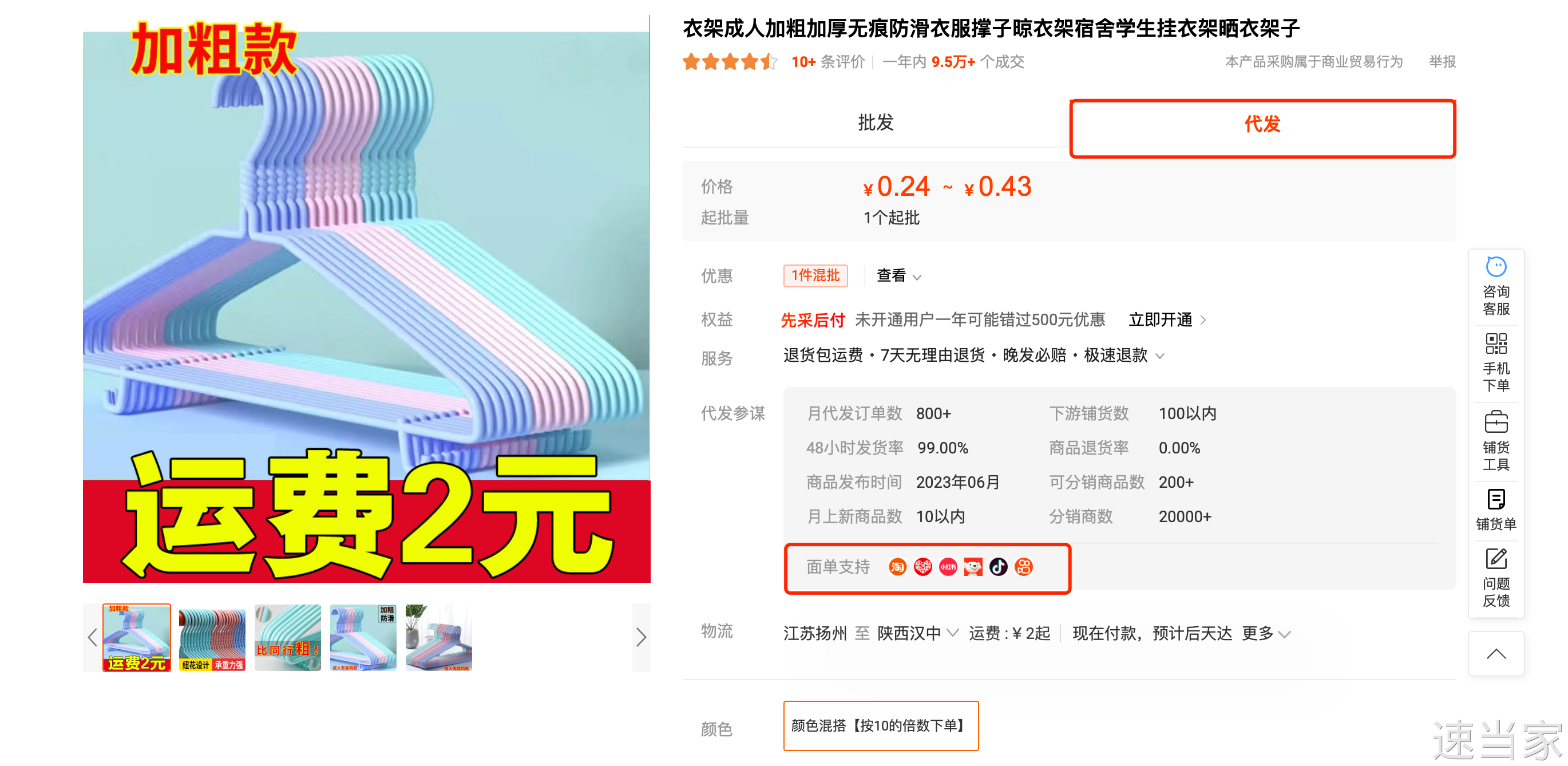Switch to the 代发 tab
Screen dimensions: 1568x766
click(1262, 124)
